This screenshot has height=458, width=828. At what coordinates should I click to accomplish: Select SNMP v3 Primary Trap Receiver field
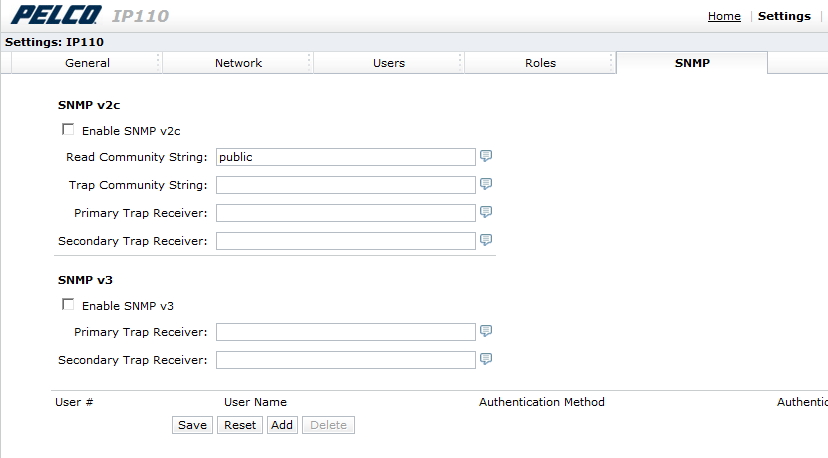pos(345,332)
